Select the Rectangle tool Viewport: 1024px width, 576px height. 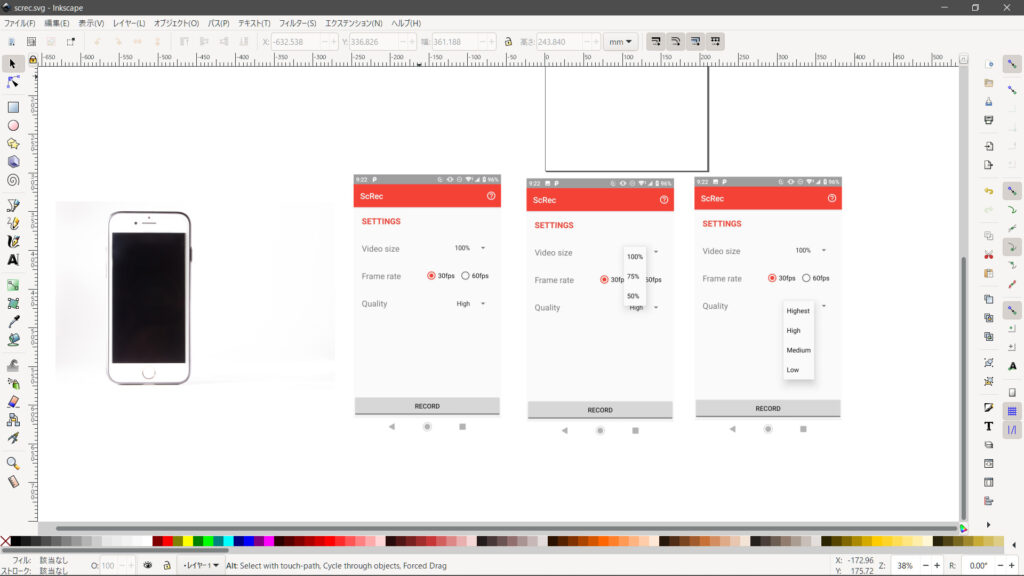tap(12, 107)
